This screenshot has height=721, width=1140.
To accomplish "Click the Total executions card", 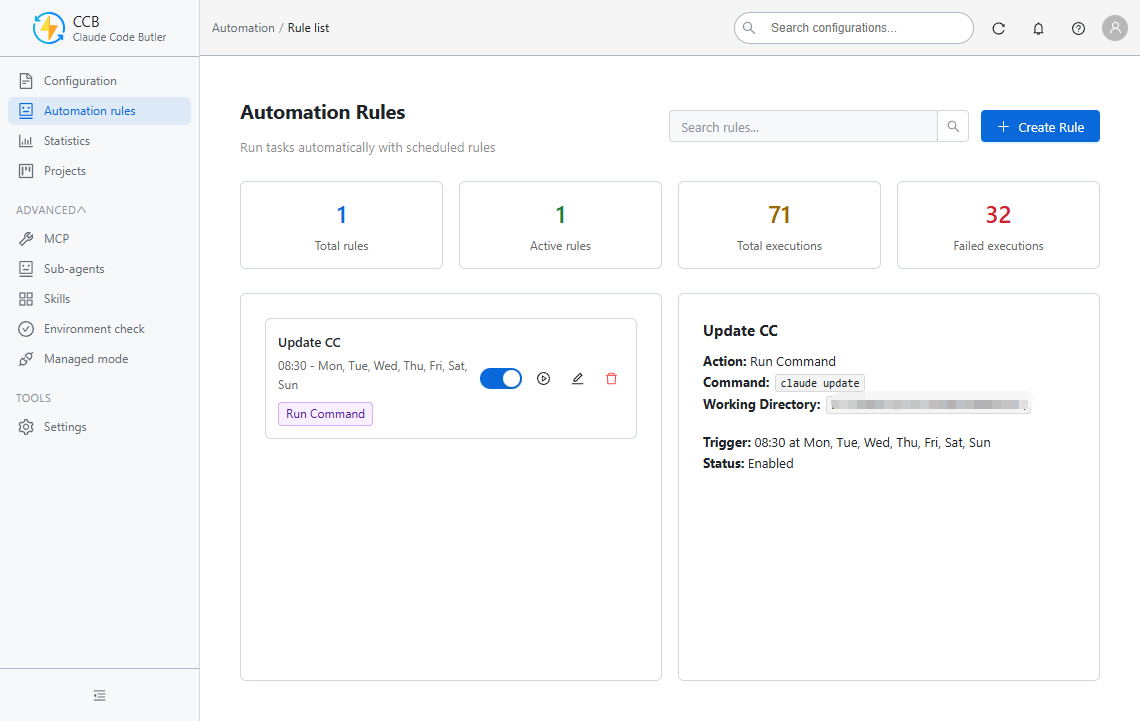I will (x=779, y=225).
